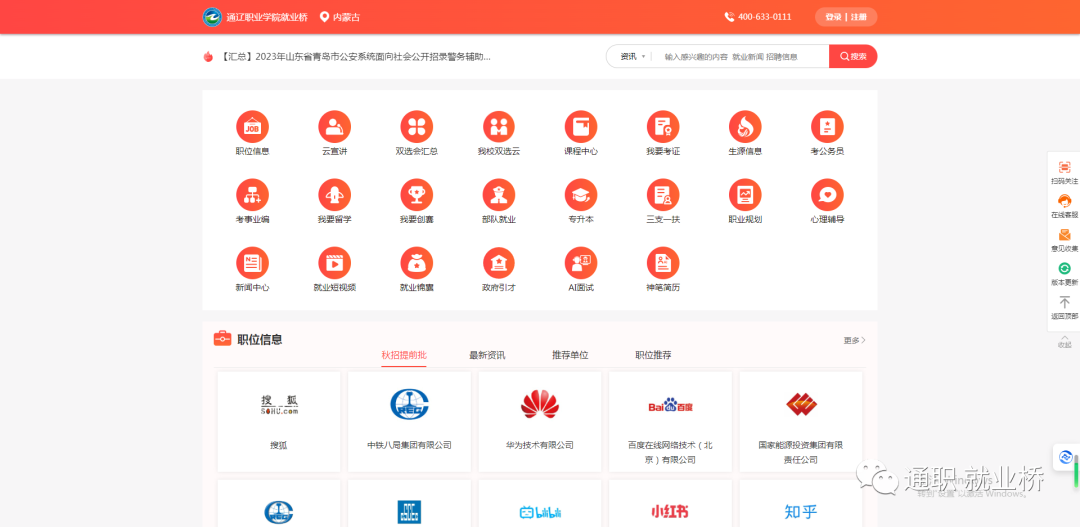Click the search input field
This screenshot has height=527, width=1080.
[x=741, y=56]
